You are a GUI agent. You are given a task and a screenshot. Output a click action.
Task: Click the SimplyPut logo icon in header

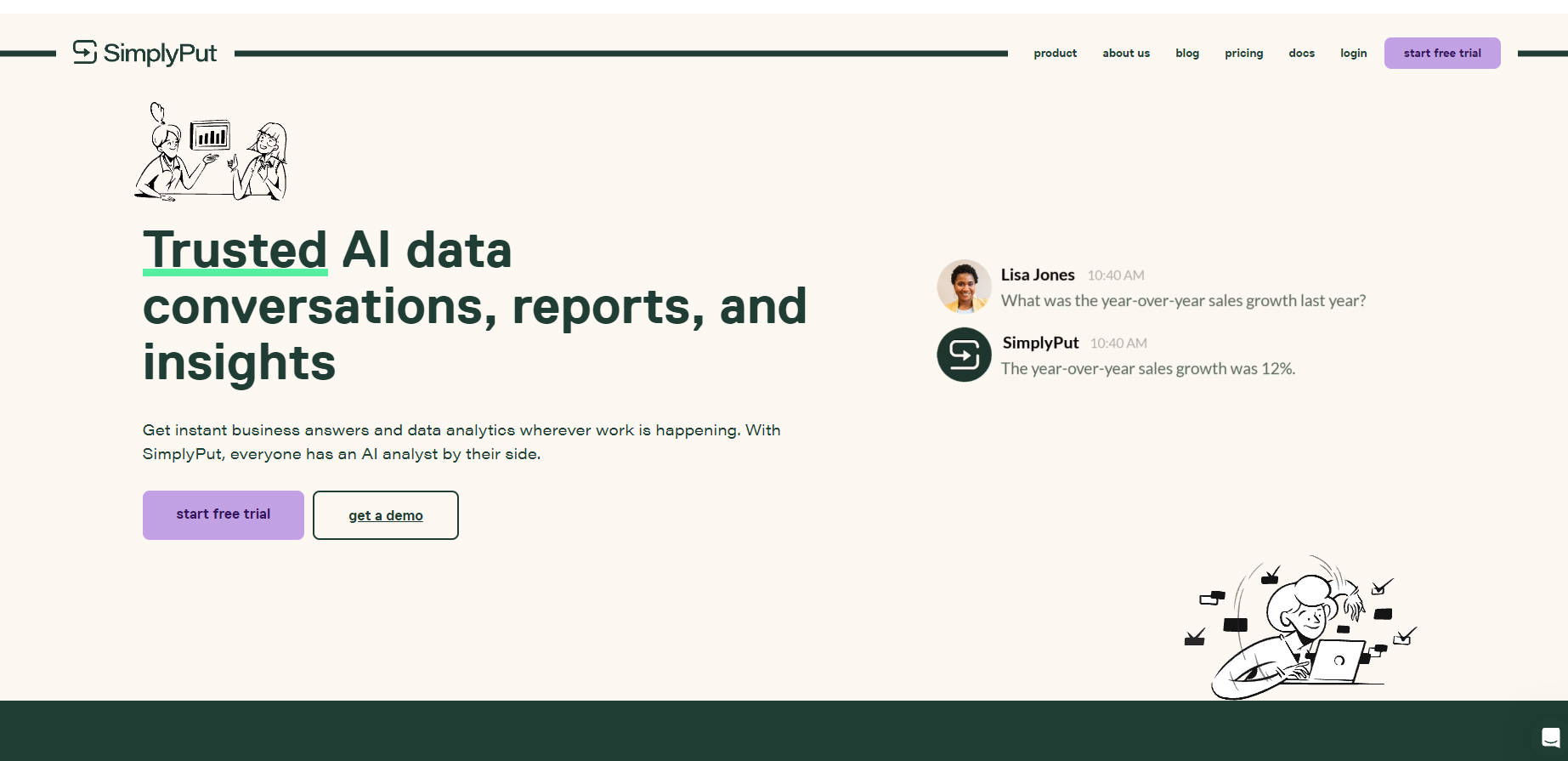(x=85, y=53)
